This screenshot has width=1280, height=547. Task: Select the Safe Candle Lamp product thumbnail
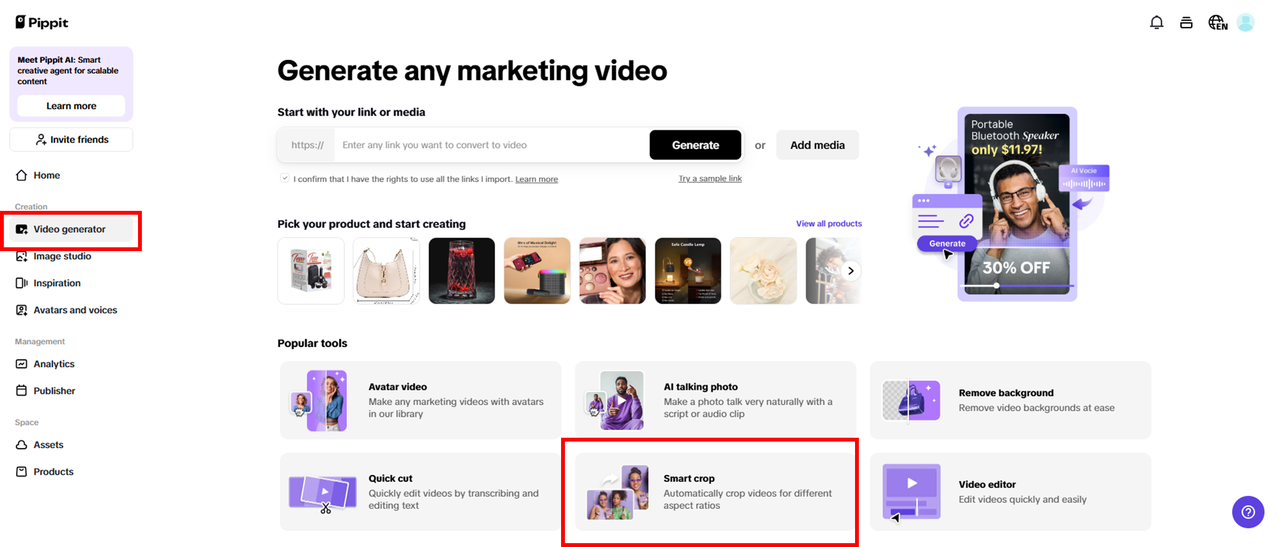(x=688, y=270)
